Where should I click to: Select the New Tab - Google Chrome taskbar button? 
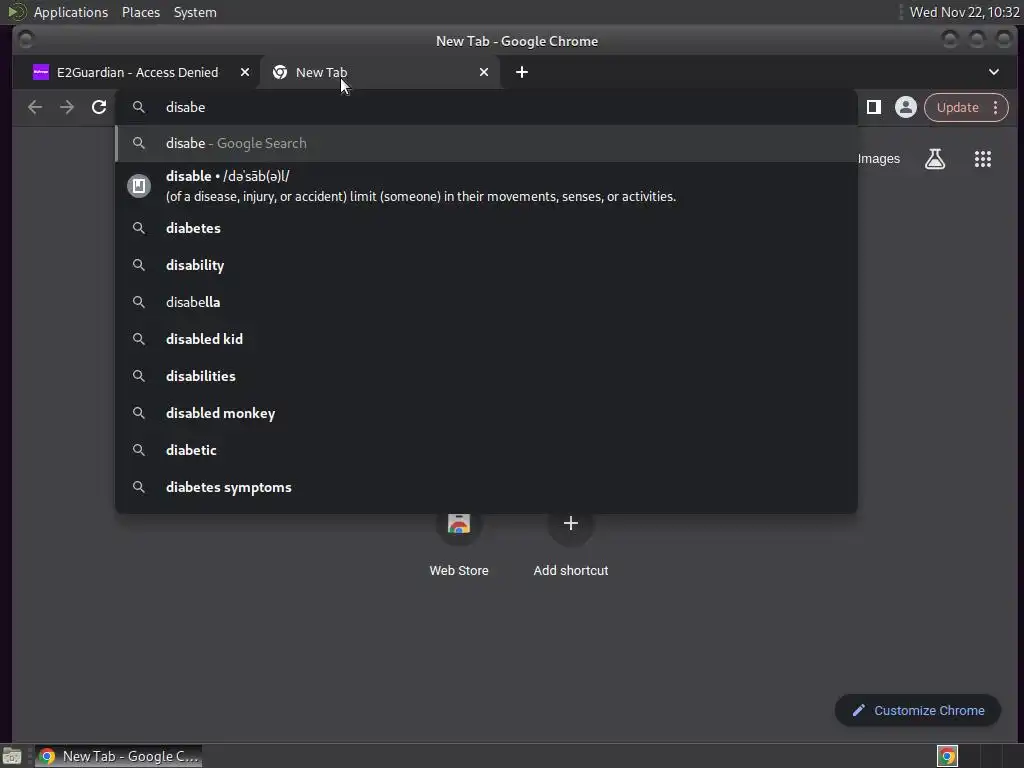pyautogui.click(x=118, y=756)
